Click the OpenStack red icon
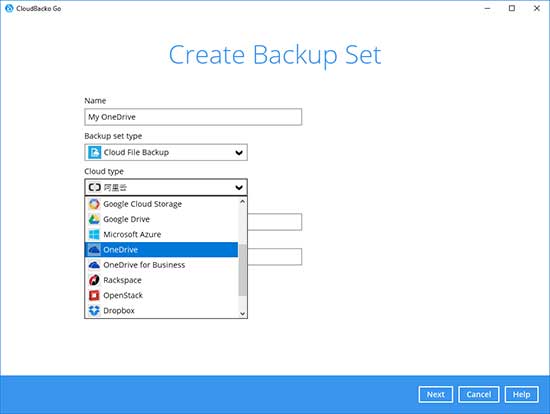This screenshot has width=550, height=414. point(94,295)
